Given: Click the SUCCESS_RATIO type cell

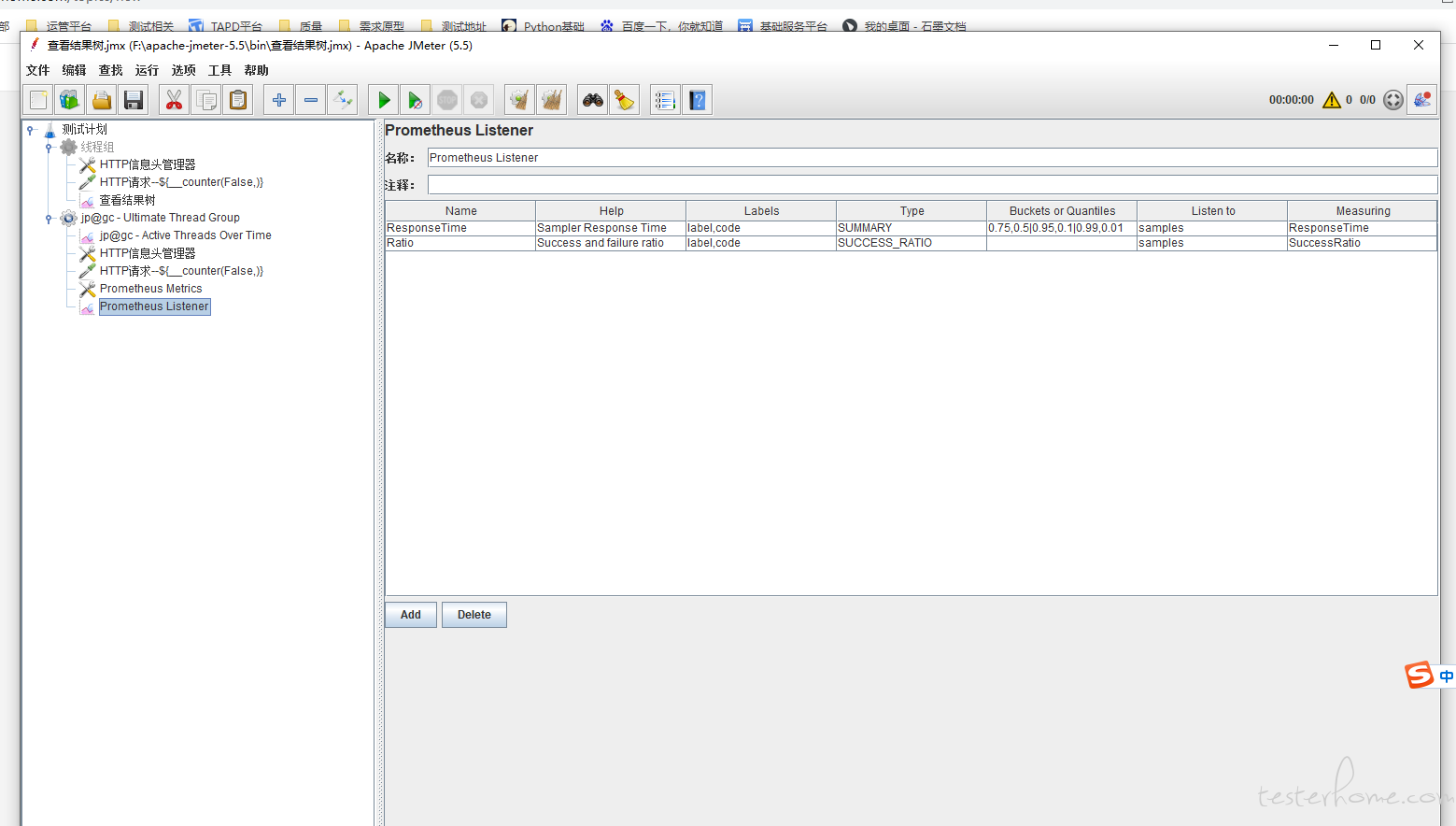Looking at the screenshot, I should click(x=912, y=243).
